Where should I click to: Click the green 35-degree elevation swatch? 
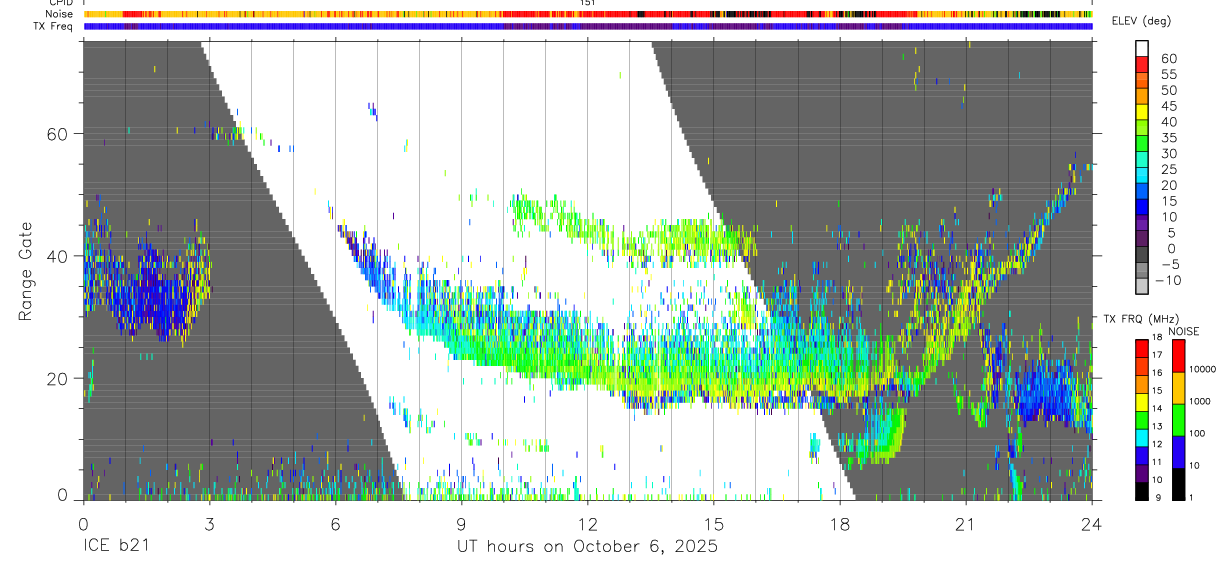1142,144
